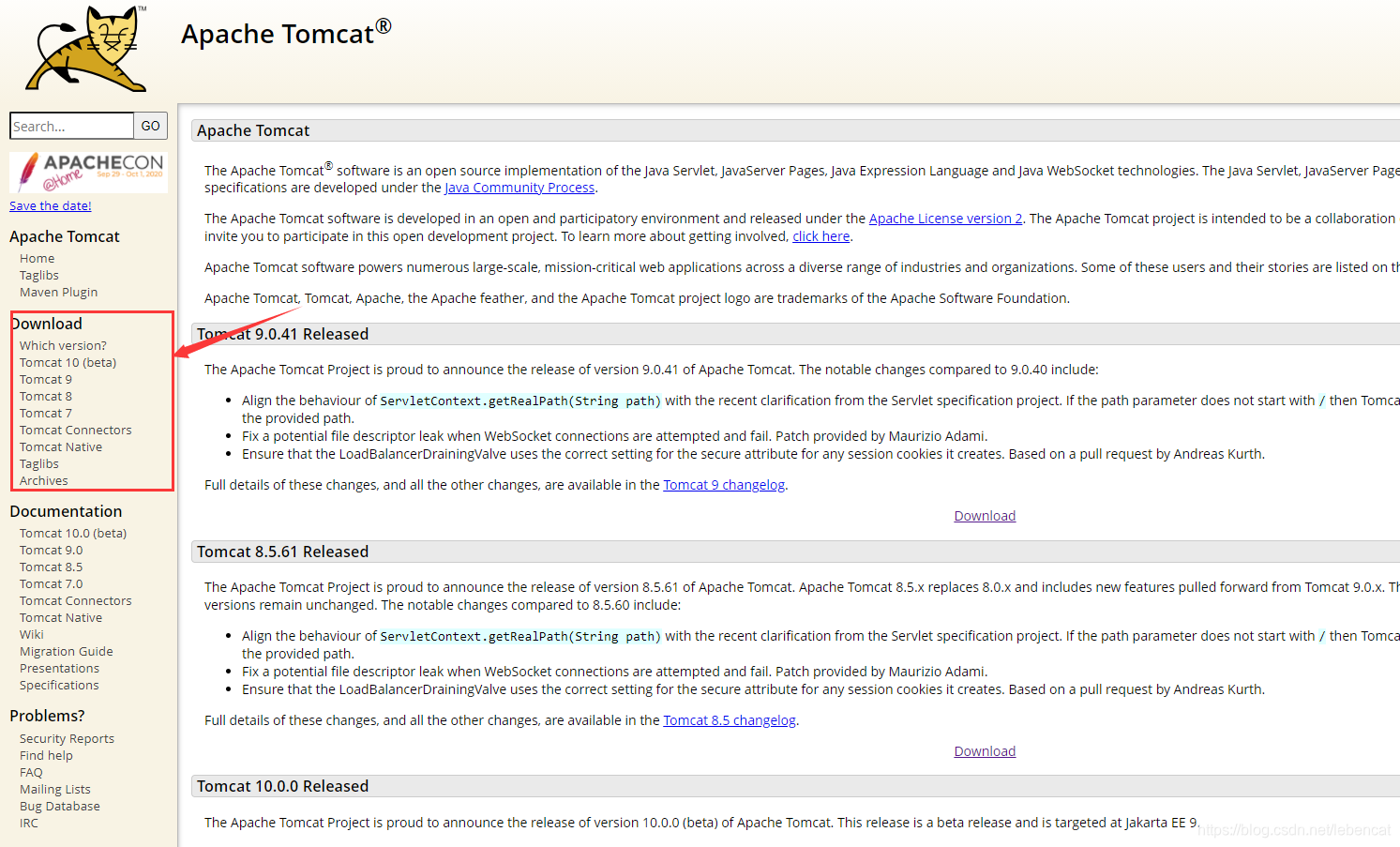Open Tomcat 7.0 documentation
Image resolution: width=1400 pixels, height=847 pixels.
click(x=52, y=583)
